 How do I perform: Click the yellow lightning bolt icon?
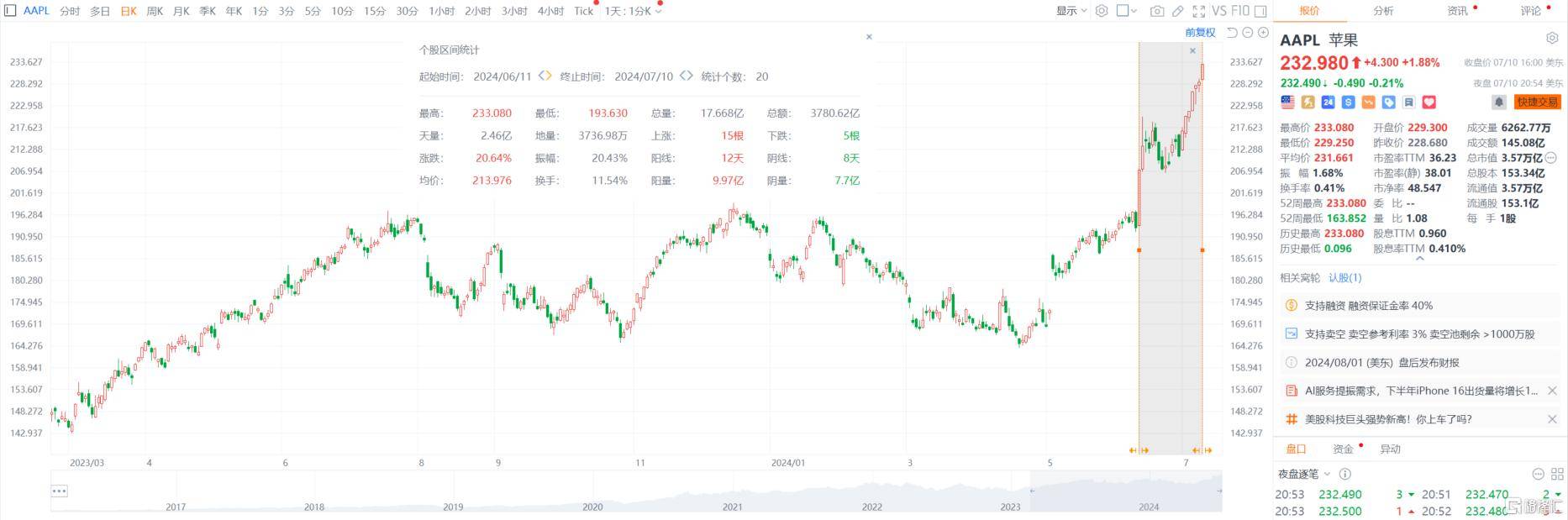[1308, 102]
